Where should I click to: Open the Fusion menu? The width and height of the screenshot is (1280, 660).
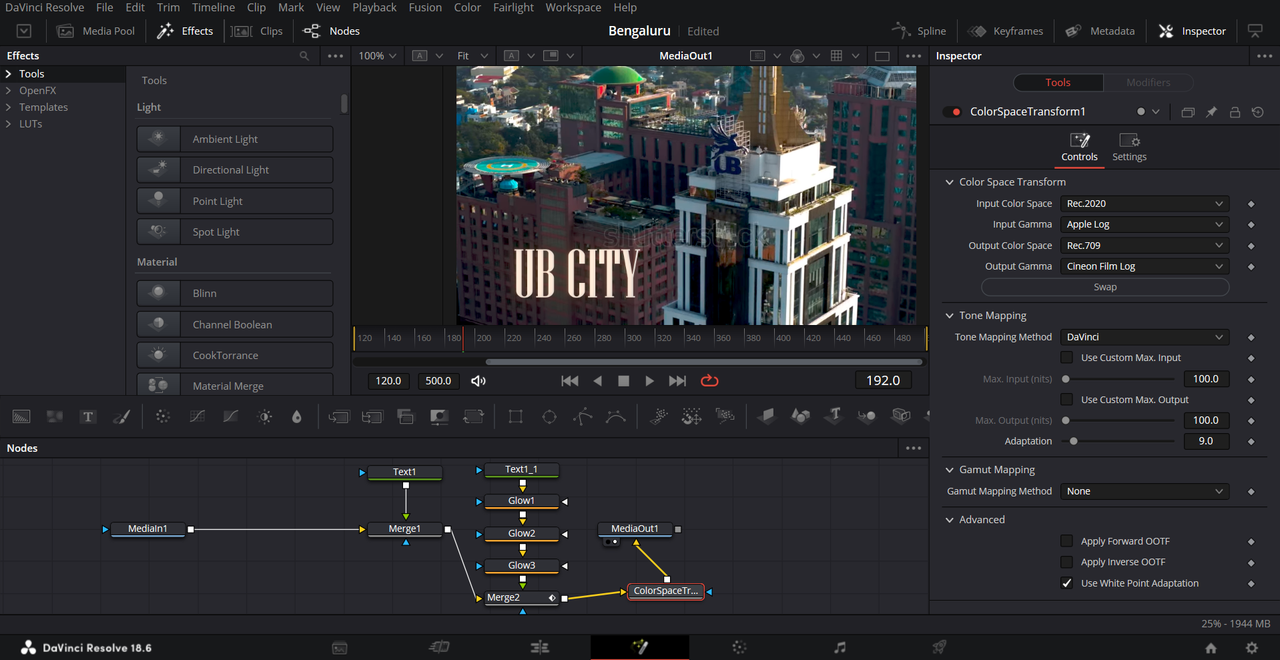pyautogui.click(x=425, y=7)
